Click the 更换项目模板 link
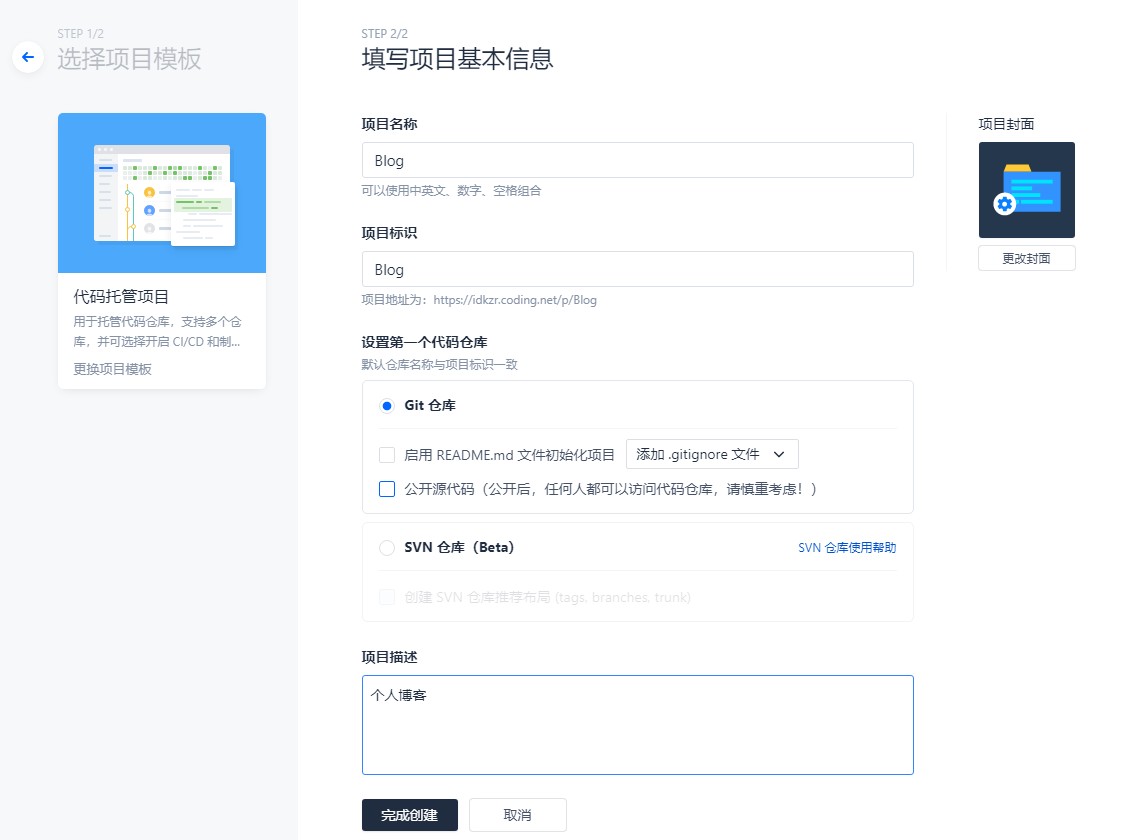The width and height of the screenshot is (1146, 840). click(112, 369)
